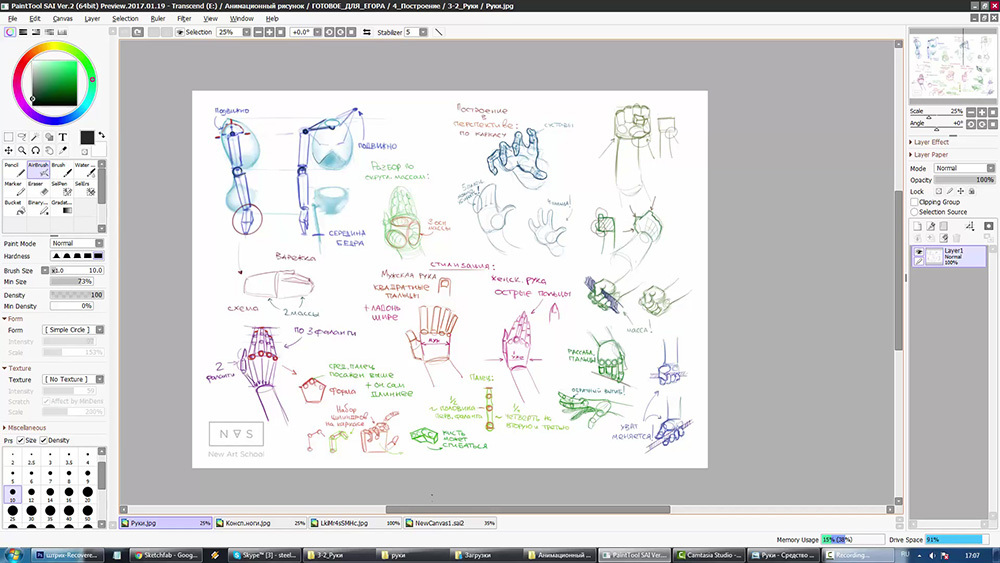Expand the Layer Effect section
The height and width of the screenshot is (563, 1000).
pyautogui.click(x=930, y=142)
